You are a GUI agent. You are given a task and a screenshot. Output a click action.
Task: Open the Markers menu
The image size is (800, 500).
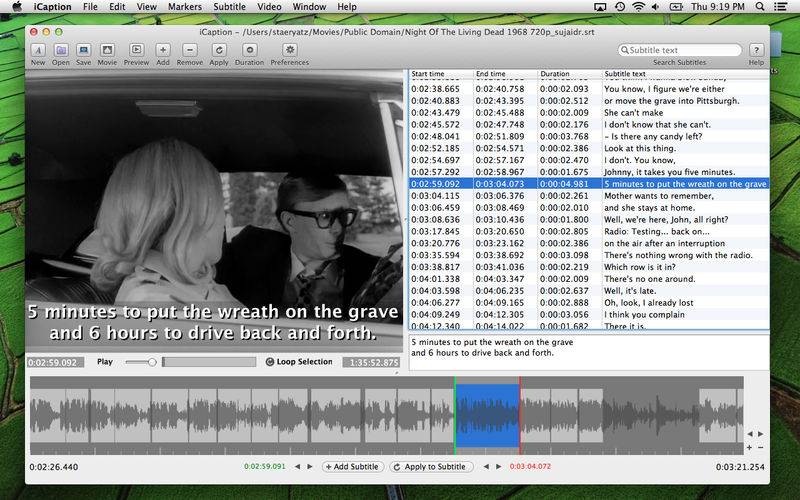(185, 7)
